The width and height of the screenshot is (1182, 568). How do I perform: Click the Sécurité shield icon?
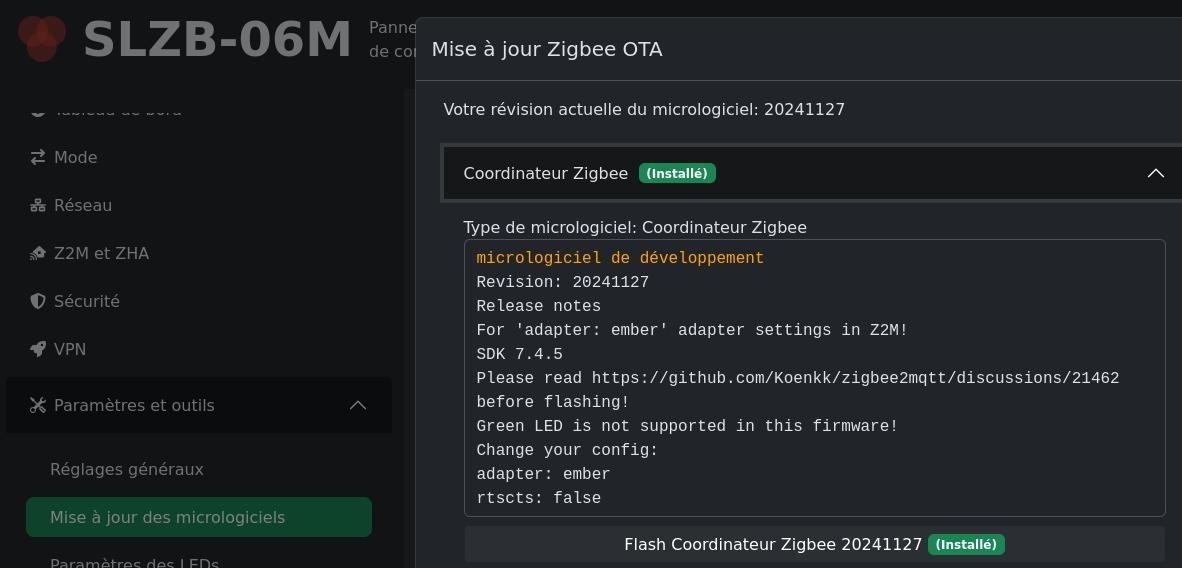pos(38,301)
